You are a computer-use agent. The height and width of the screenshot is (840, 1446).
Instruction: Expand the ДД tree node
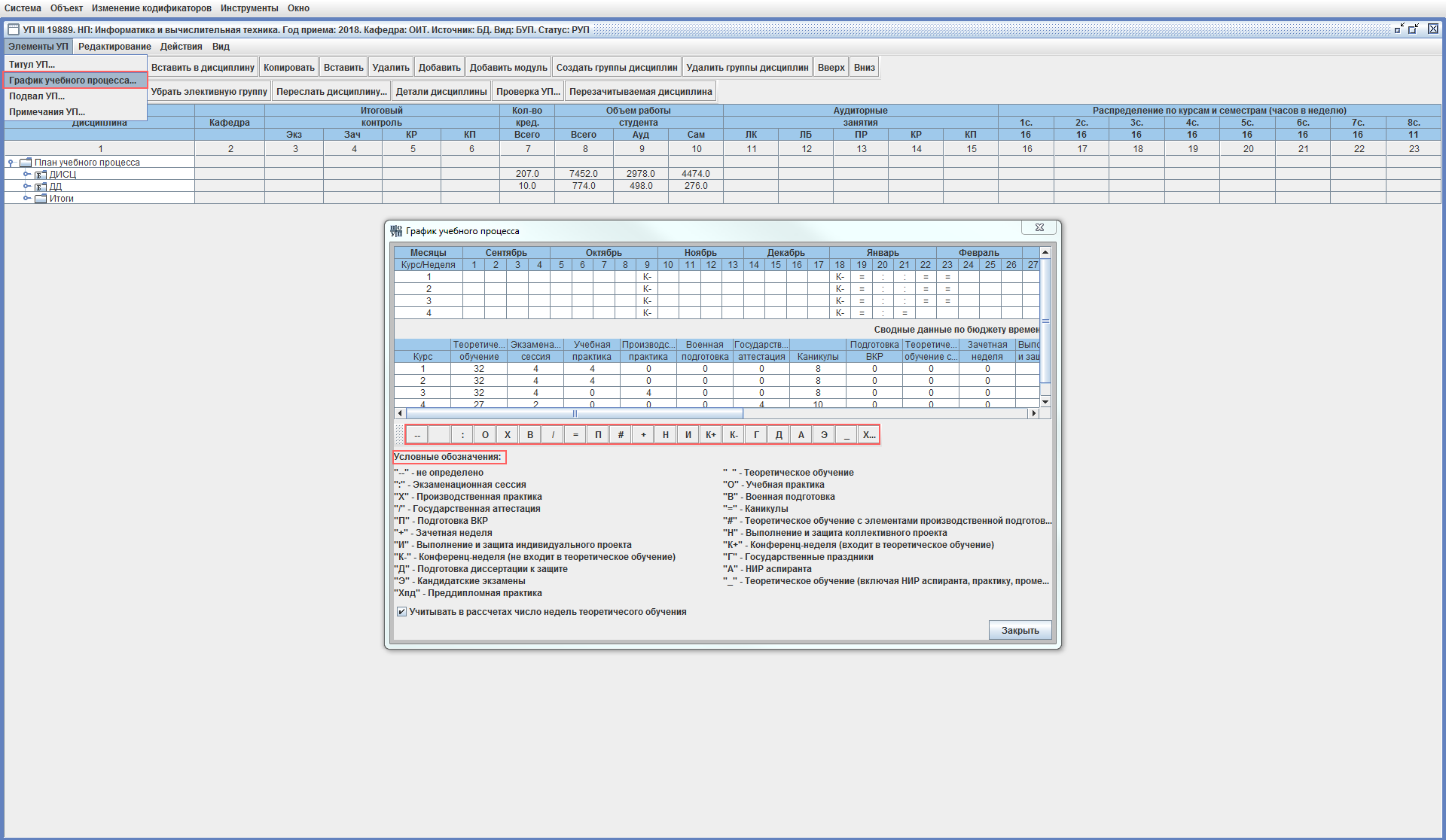pyautogui.click(x=26, y=187)
